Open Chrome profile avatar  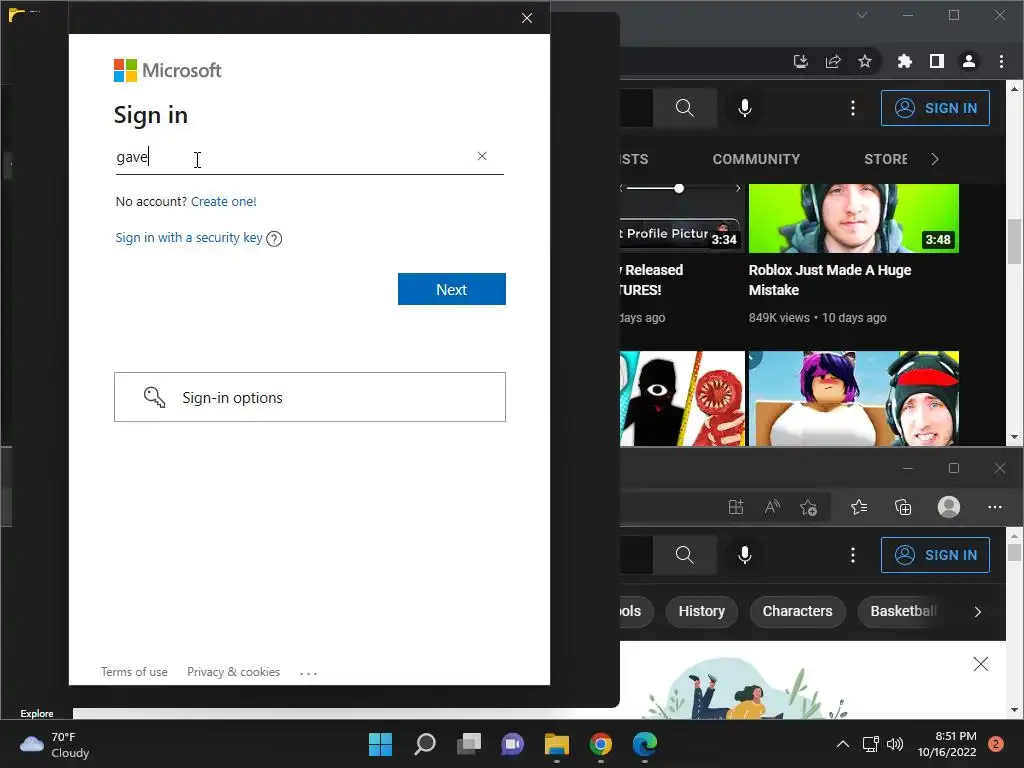968,61
